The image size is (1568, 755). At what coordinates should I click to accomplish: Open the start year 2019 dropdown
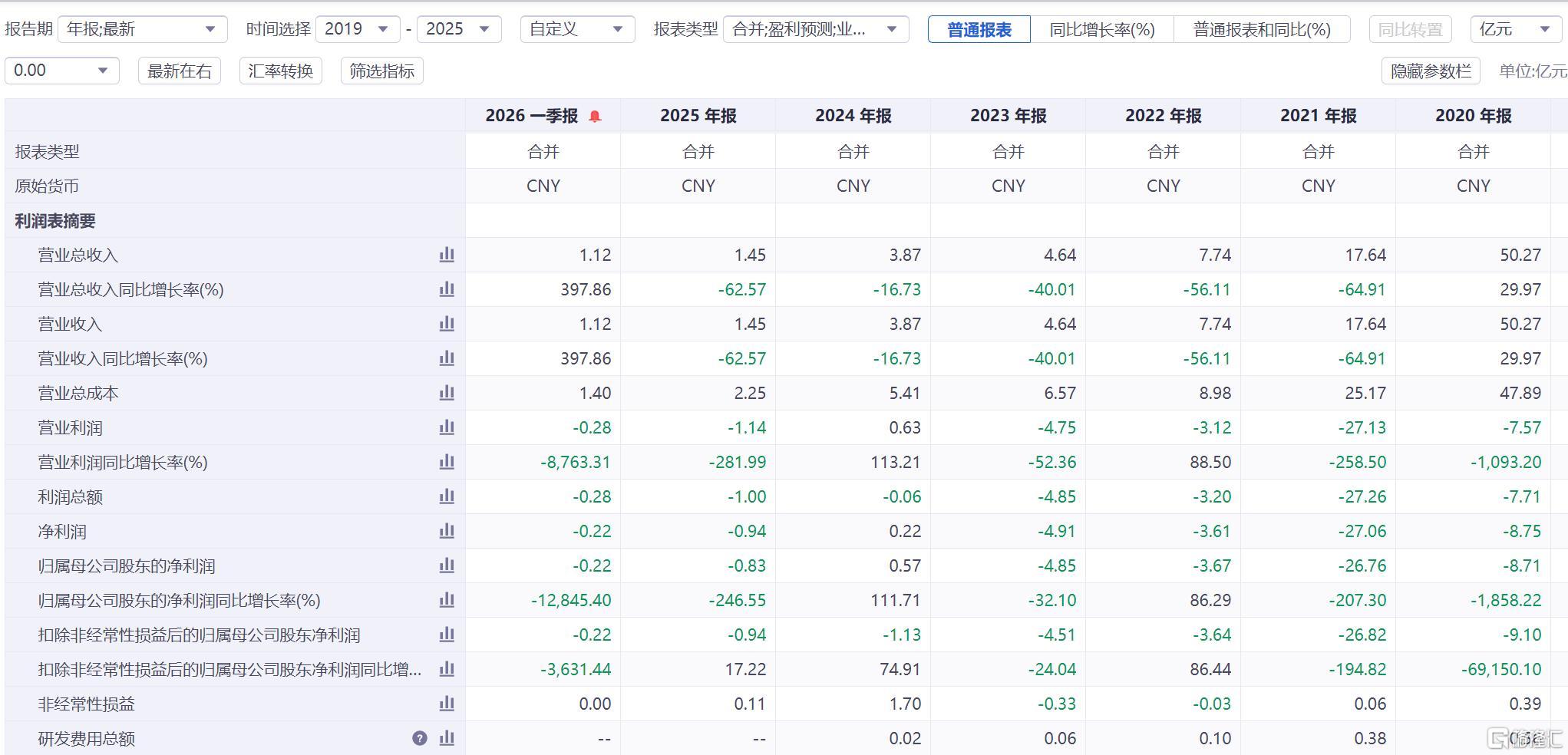358,29
